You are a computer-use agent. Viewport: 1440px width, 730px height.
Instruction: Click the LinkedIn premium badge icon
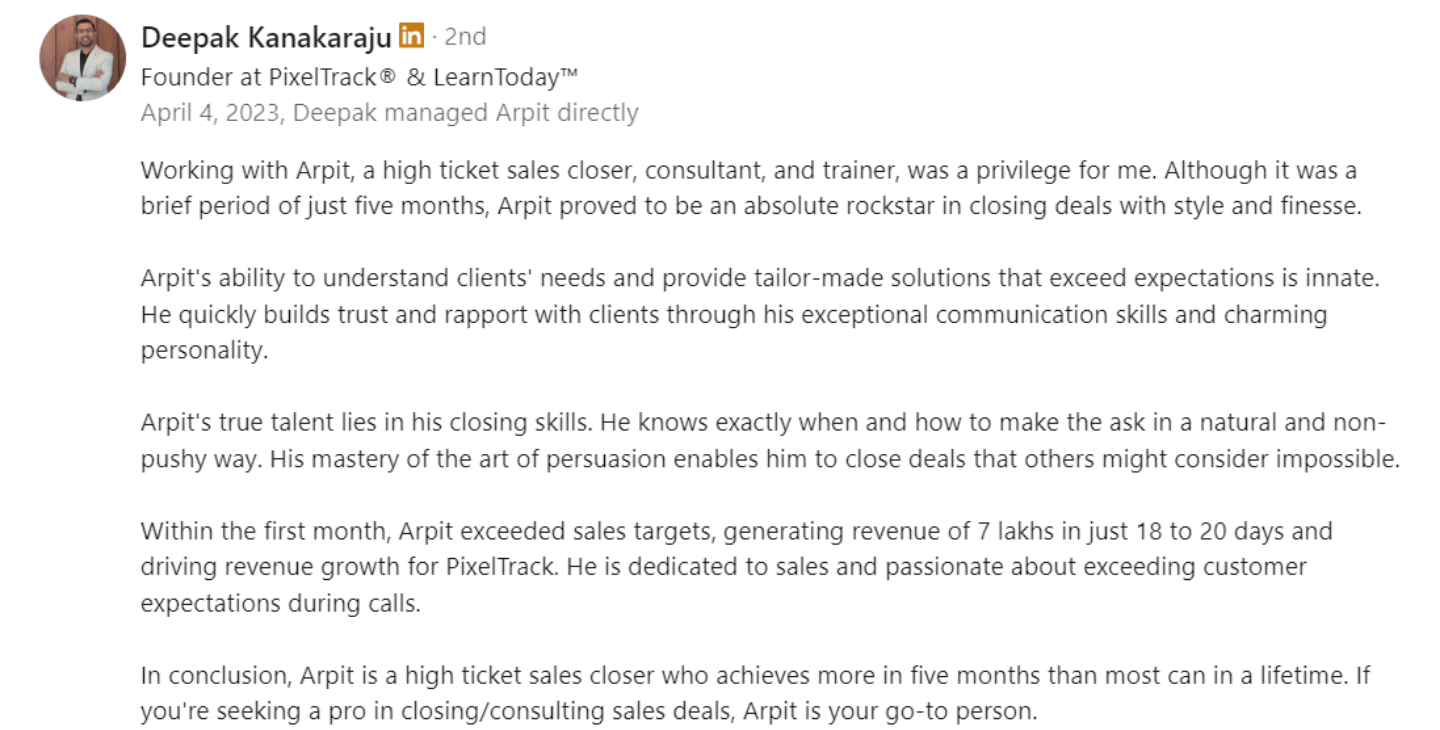[411, 36]
